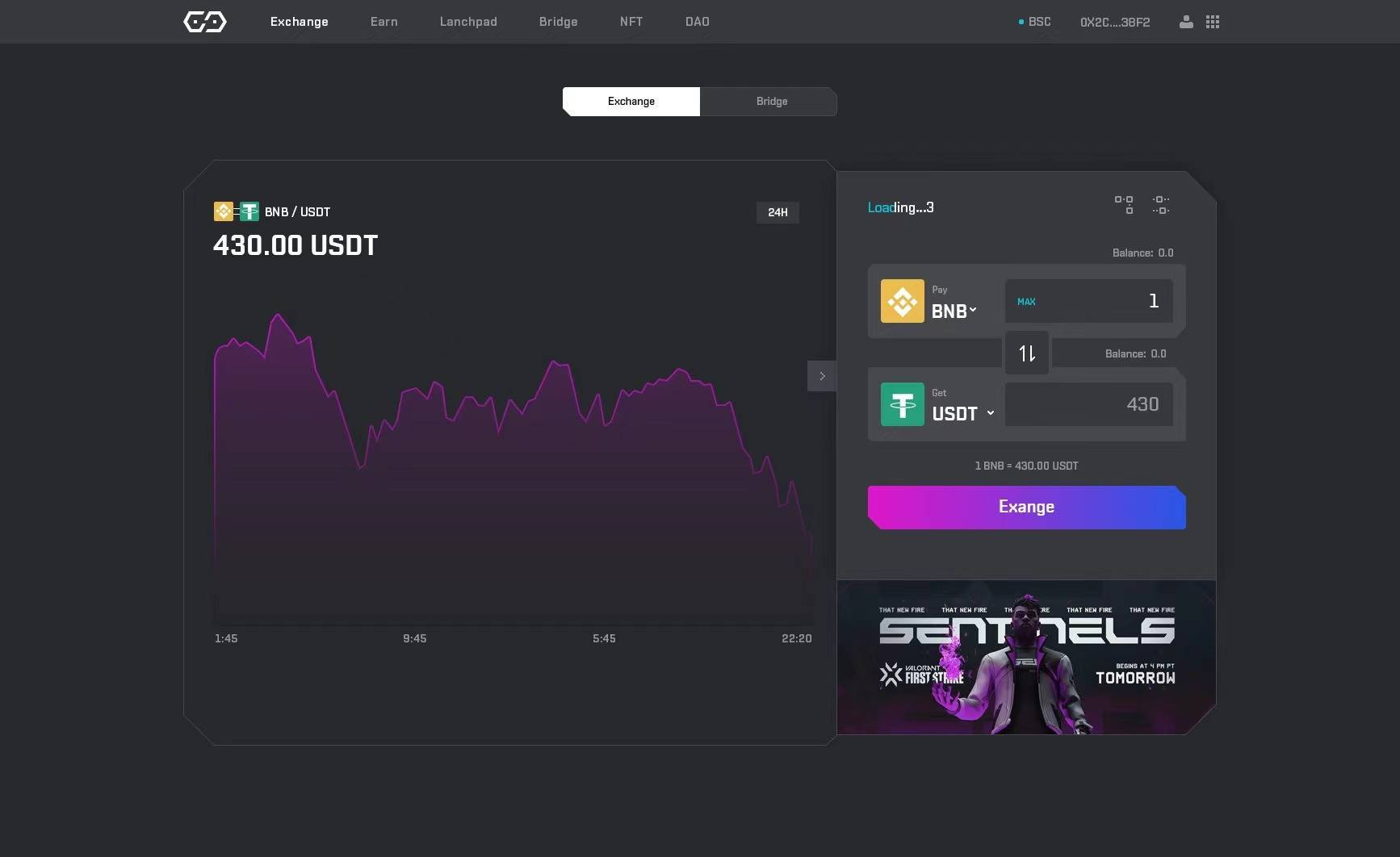Toggle the 24H chart timeframe

(778, 212)
